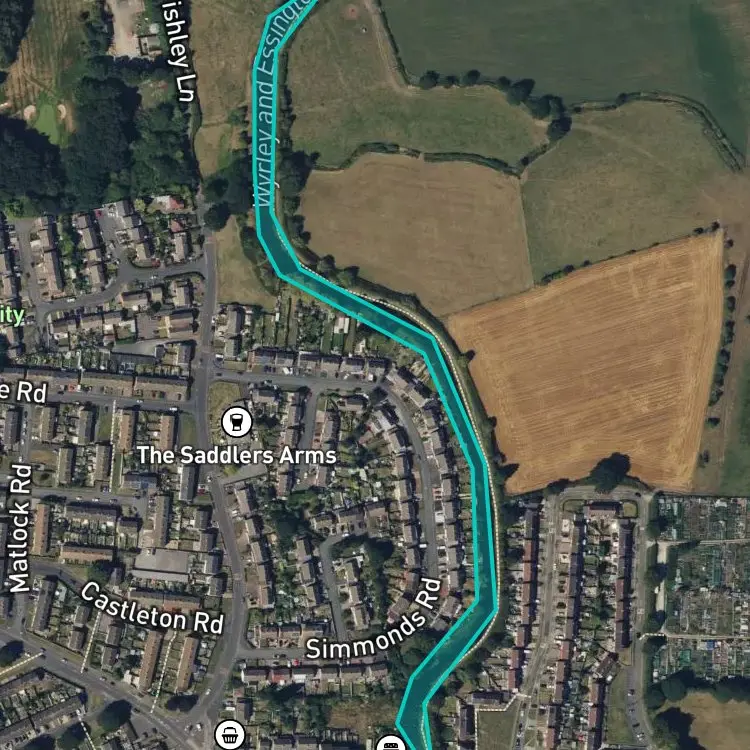Select the shopping basket store marker

pos(230,735)
